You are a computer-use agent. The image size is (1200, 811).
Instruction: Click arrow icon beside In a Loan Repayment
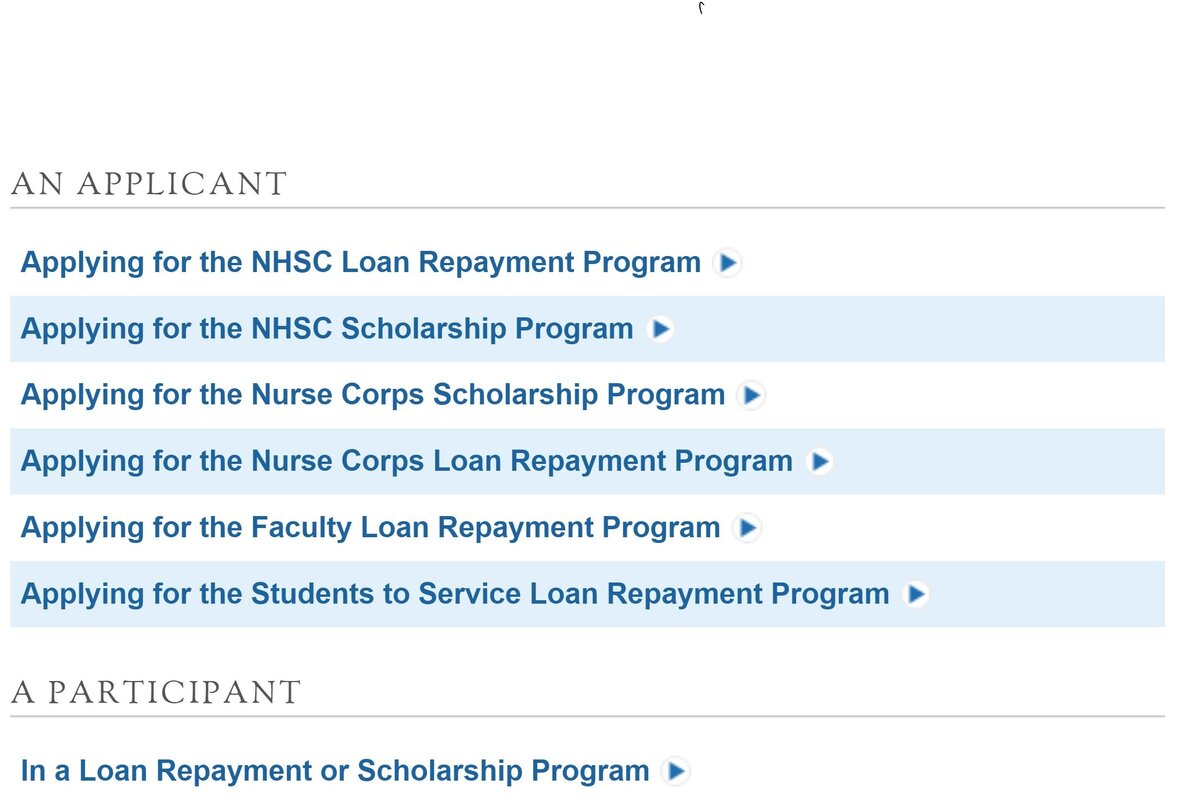pyautogui.click(x=677, y=772)
